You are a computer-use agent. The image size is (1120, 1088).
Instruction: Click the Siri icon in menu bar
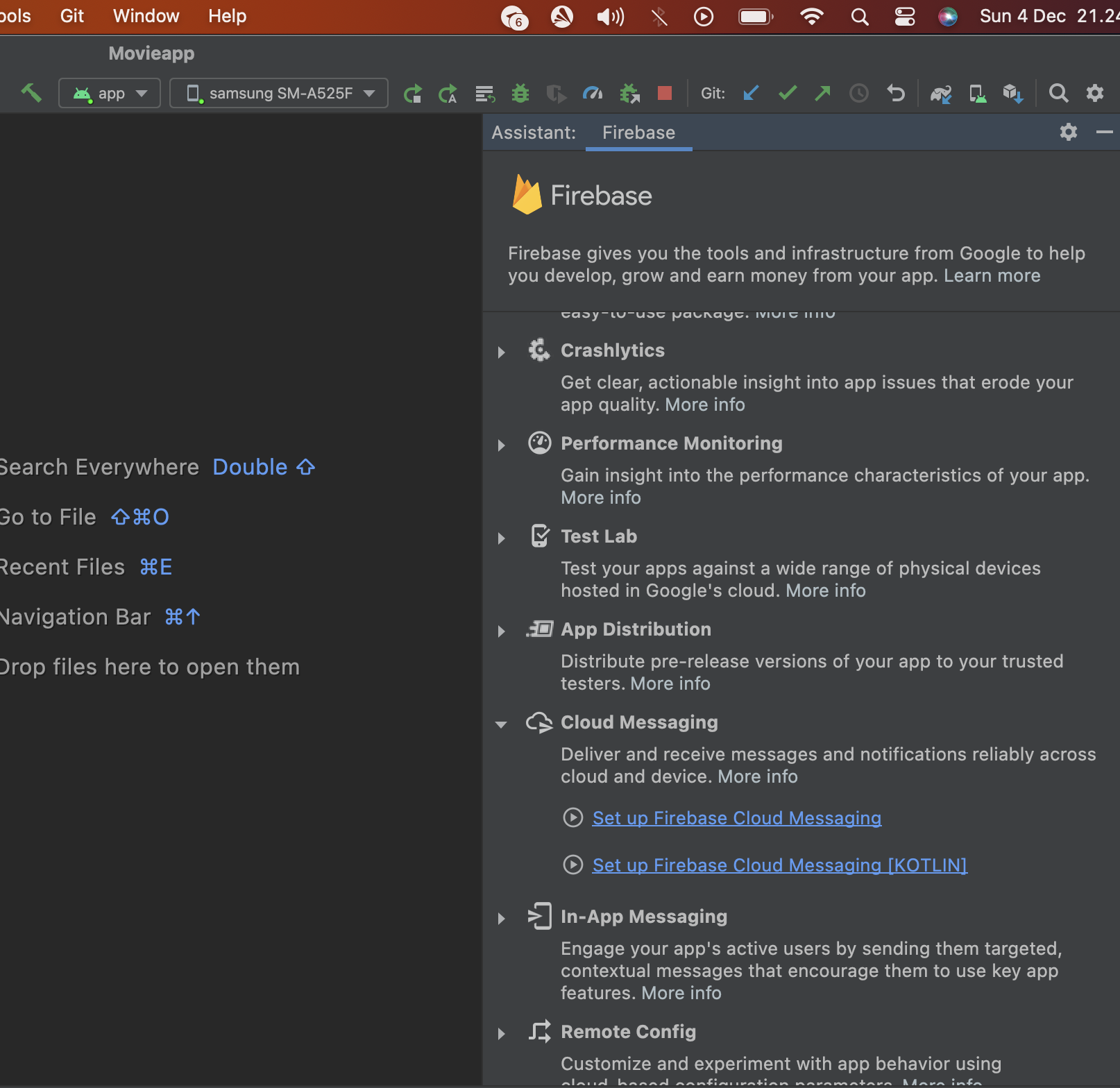click(948, 17)
